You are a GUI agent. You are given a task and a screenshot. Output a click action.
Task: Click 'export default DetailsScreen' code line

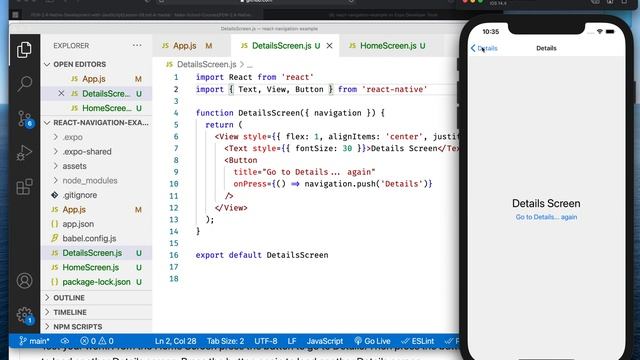[262, 255]
